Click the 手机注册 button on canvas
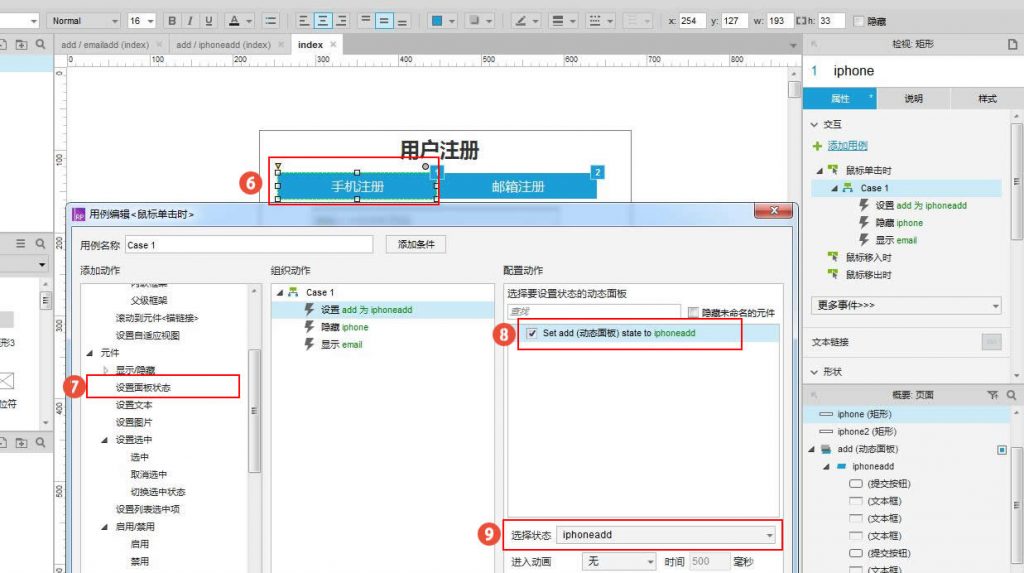 coord(357,187)
